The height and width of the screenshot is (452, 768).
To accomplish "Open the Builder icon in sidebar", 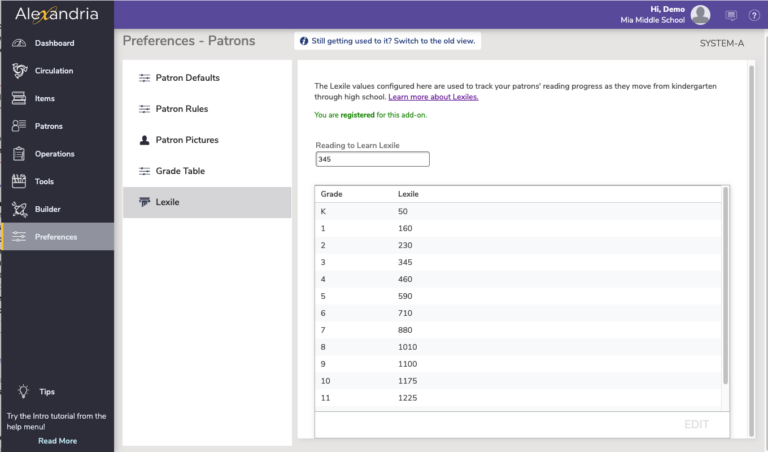I will click(18, 209).
